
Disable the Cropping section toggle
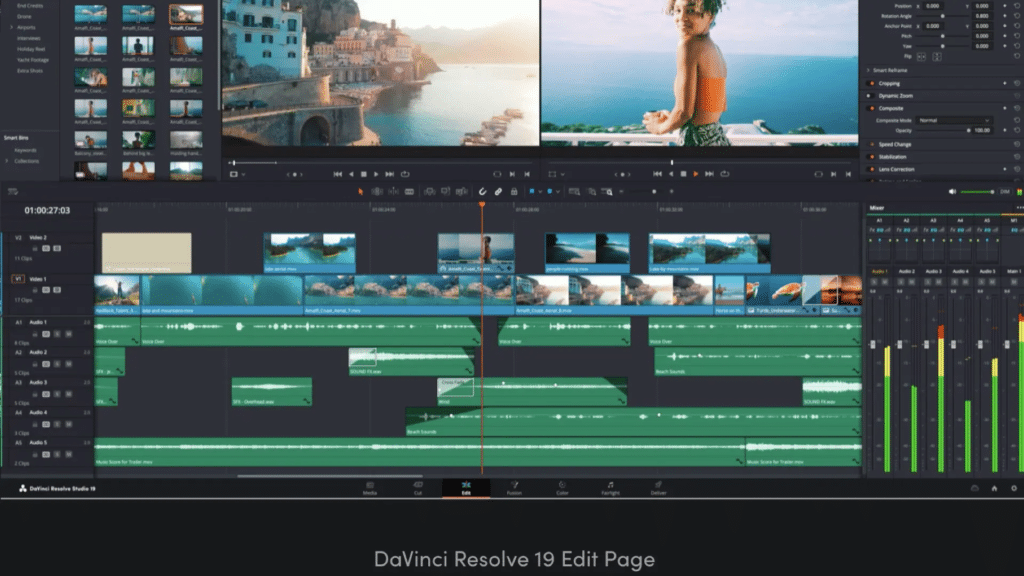click(x=870, y=84)
